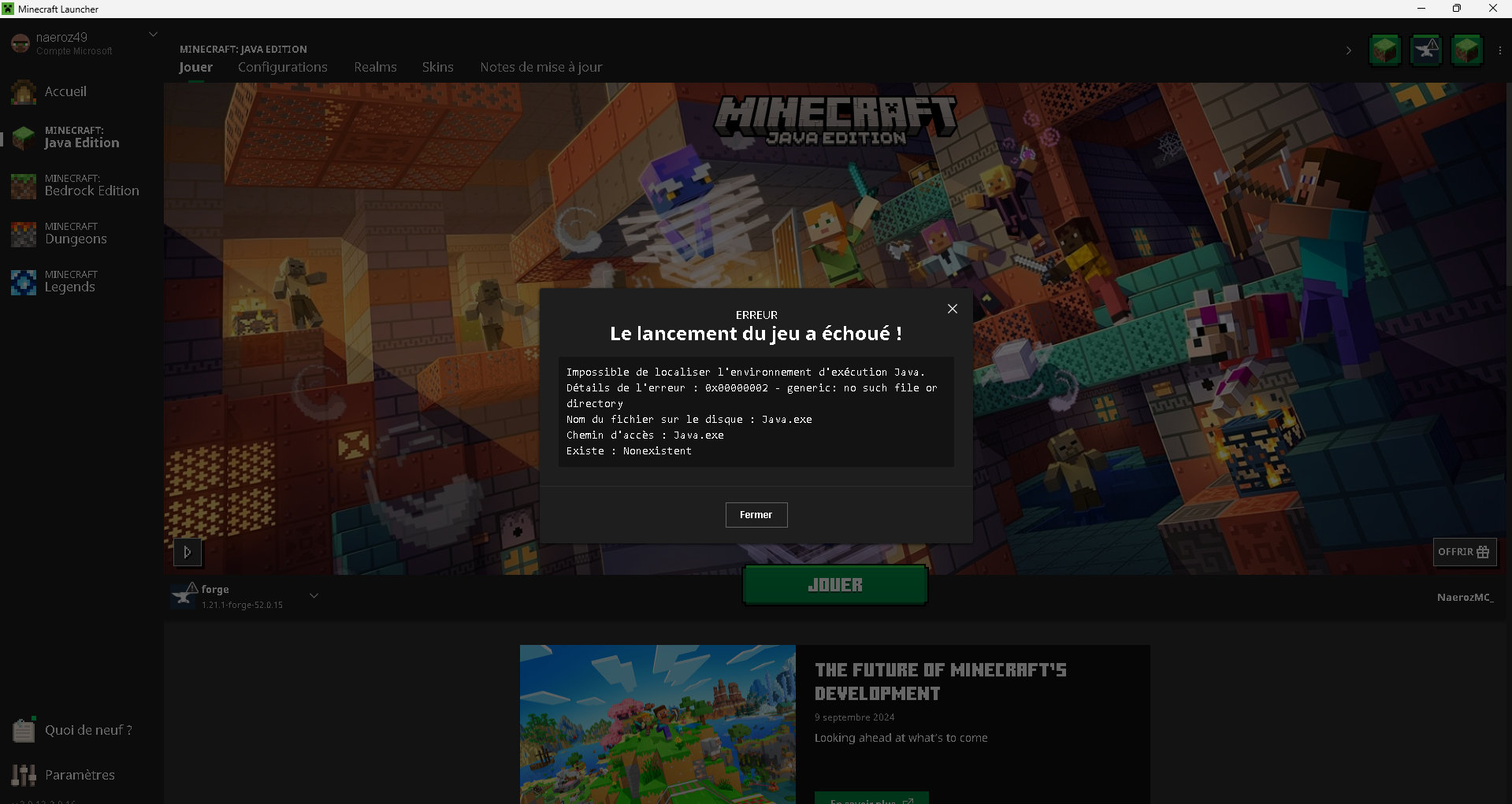
Task: Open Notes de mise à jour tab
Action: (541, 67)
